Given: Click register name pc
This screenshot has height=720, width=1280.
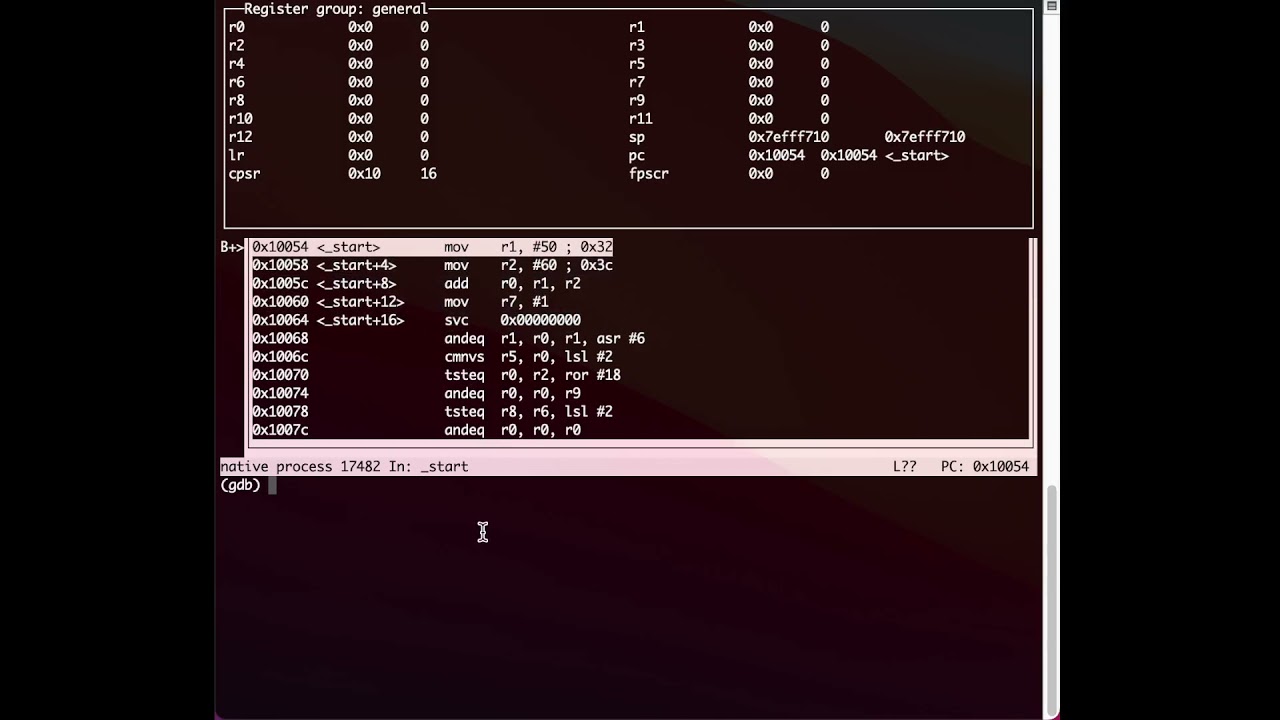Looking at the screenshot, I should pyautogui.click(x=637, y=156).
